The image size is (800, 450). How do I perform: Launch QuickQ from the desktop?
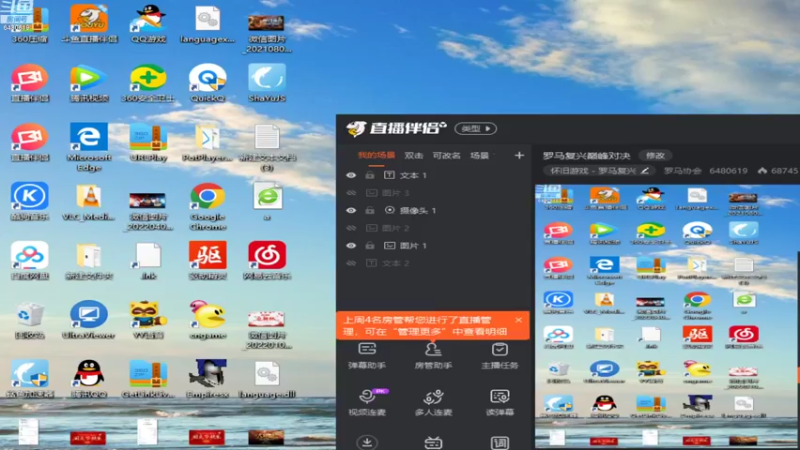click(x=208, y=83)
